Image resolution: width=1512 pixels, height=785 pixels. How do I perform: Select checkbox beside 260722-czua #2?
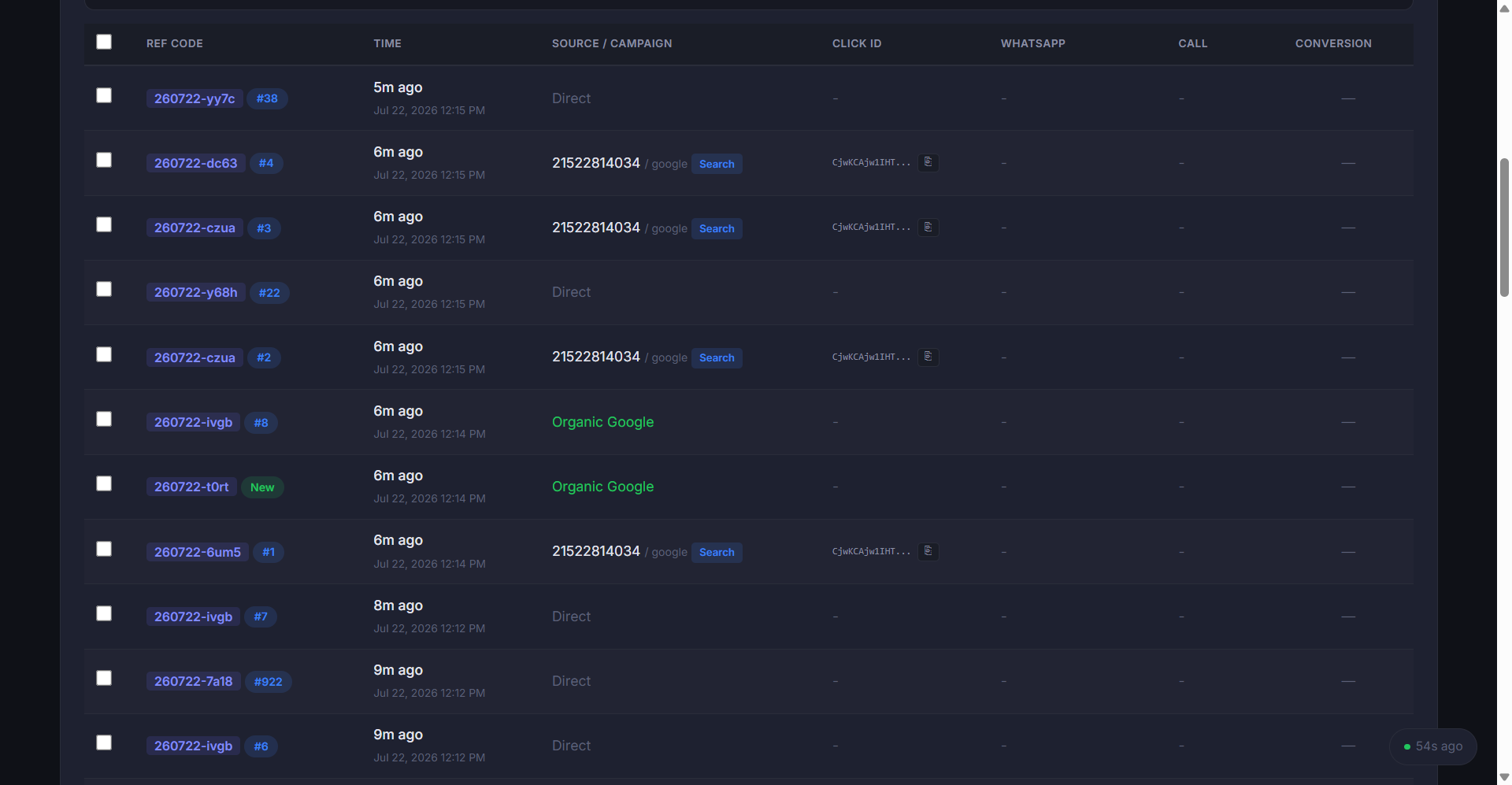tap(104, 354)
